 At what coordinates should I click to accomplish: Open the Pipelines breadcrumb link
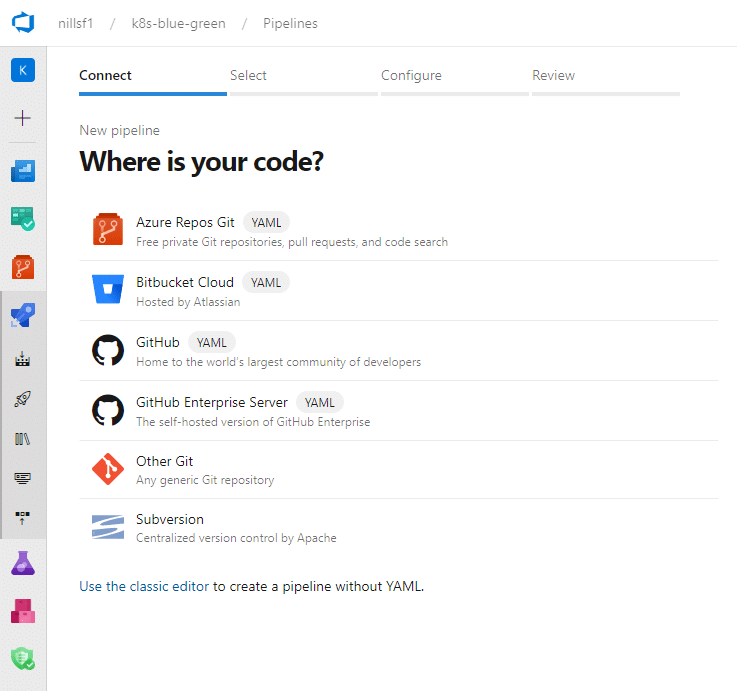[290, 23]
